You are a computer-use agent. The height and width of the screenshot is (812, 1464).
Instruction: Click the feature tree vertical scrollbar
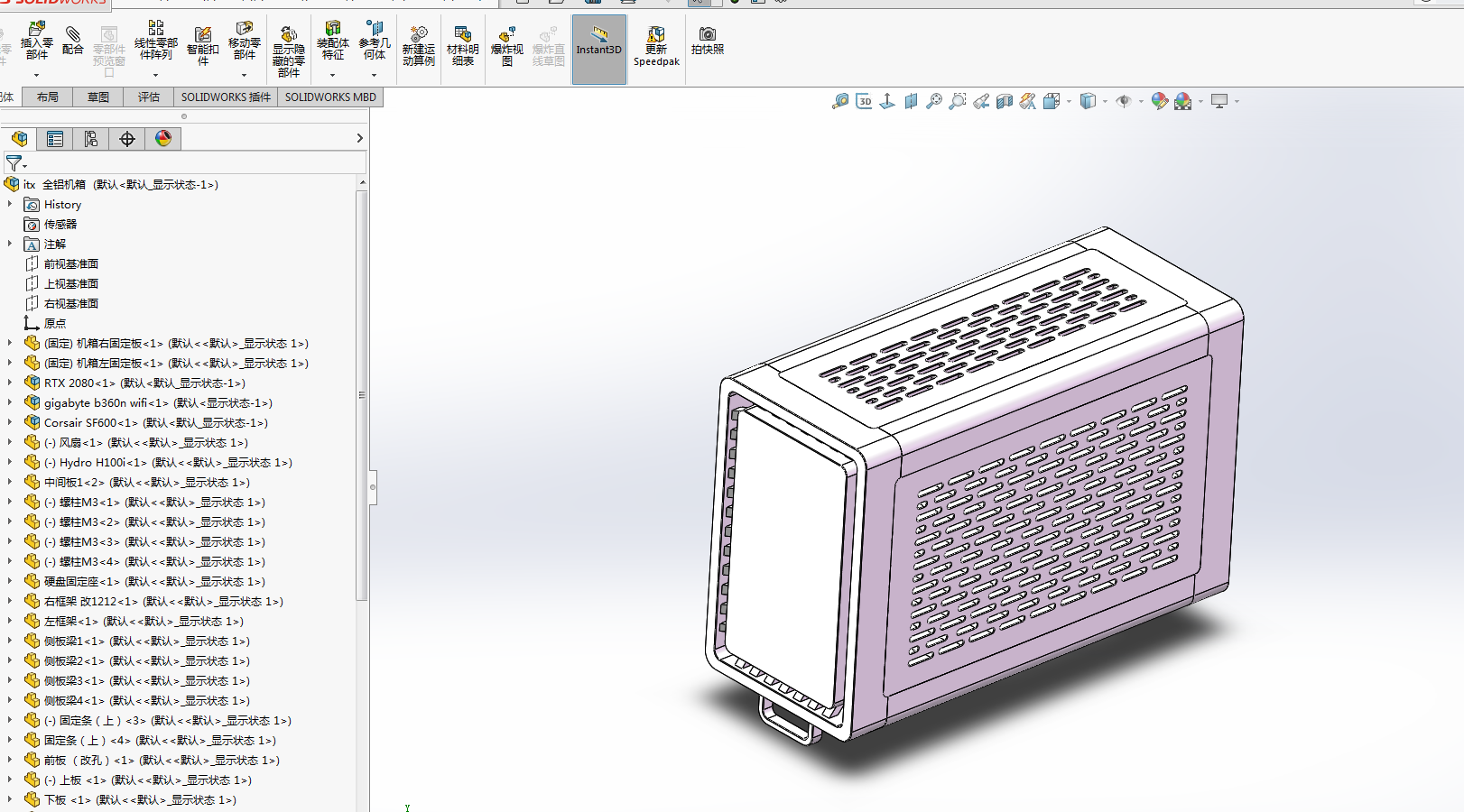click(x=363, y=394)
